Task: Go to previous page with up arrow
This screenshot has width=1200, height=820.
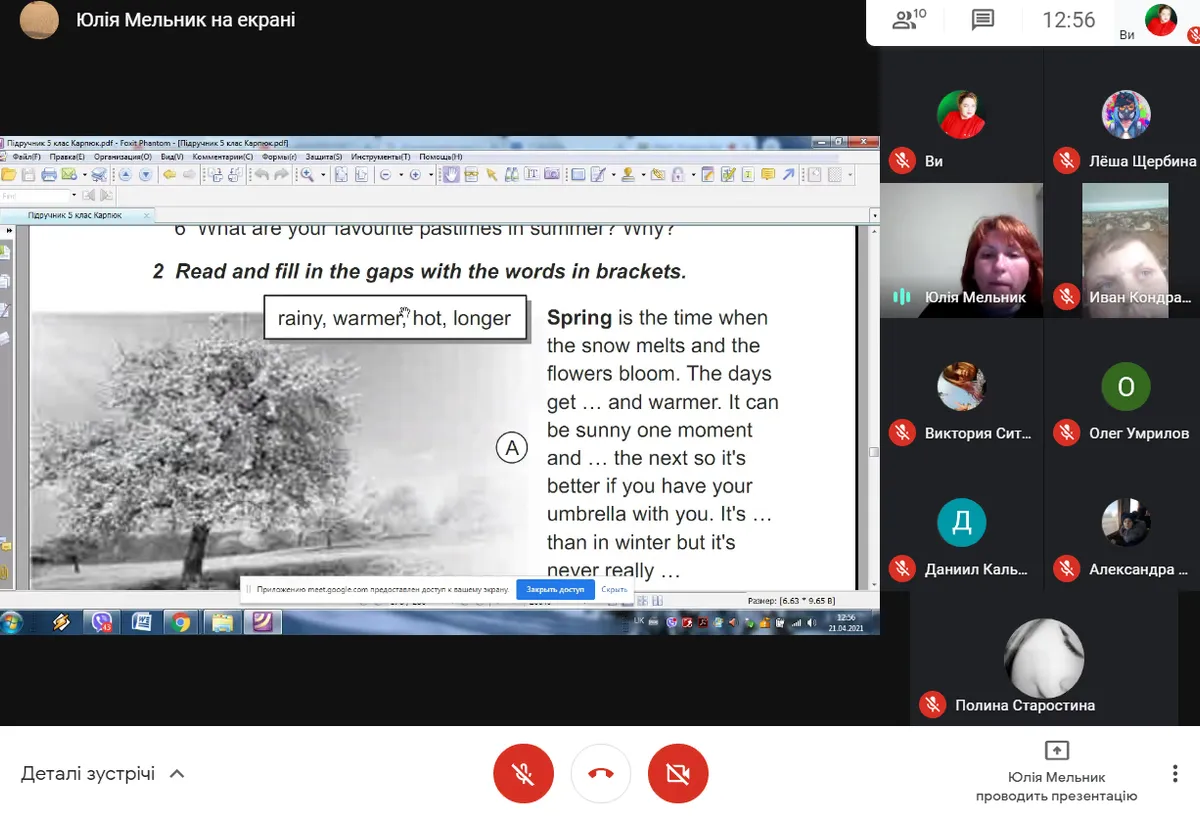Action: pyautogui.click(x=126, y=175)
